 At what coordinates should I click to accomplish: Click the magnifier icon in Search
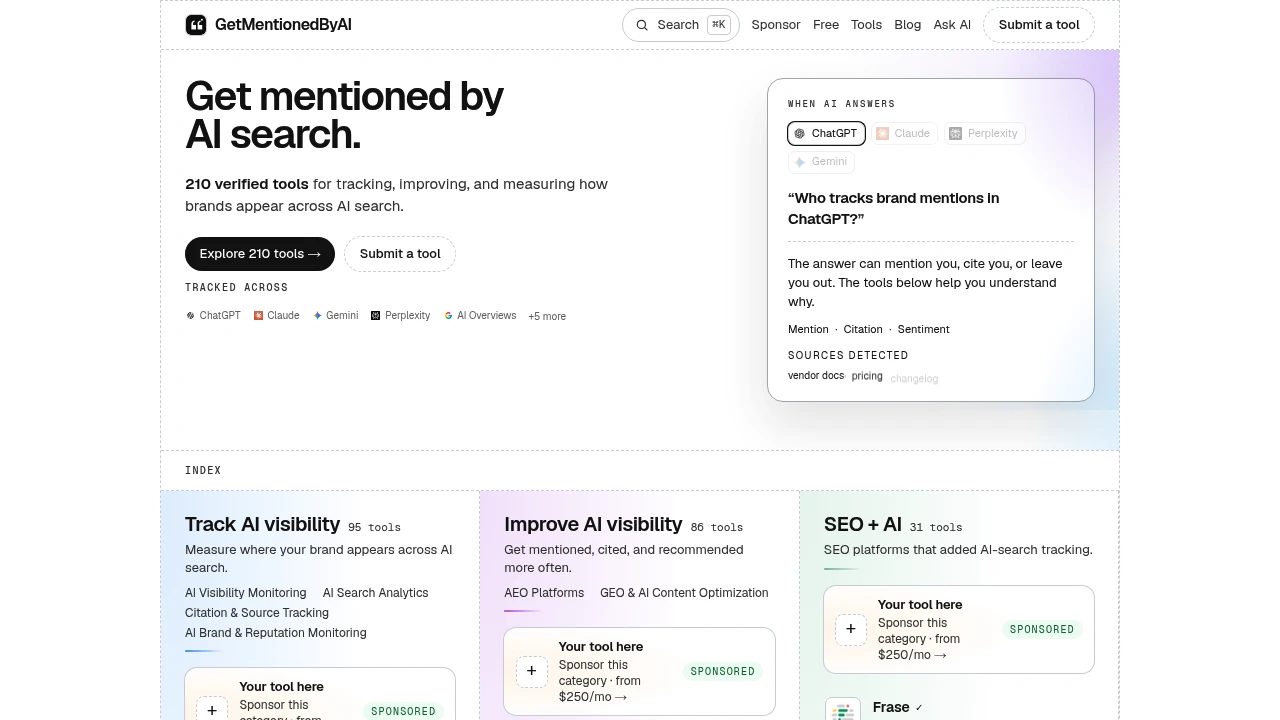click(642, 25)
